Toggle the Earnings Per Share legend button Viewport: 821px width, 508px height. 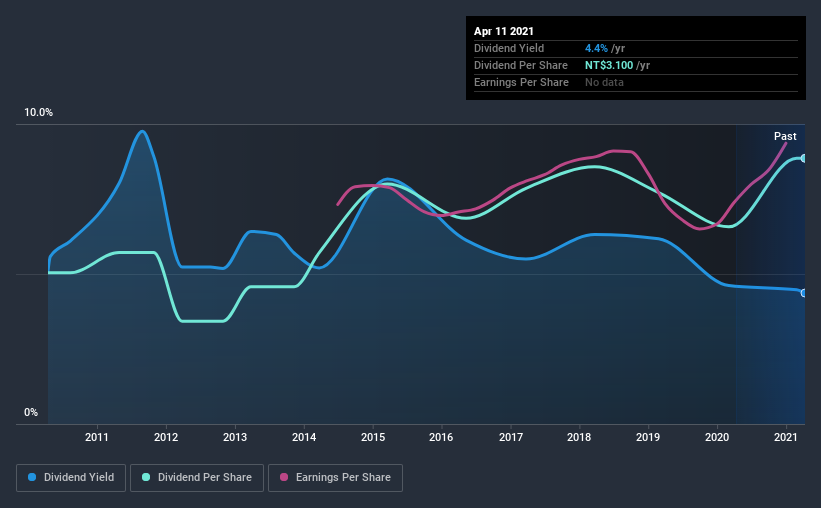point(335,478)
